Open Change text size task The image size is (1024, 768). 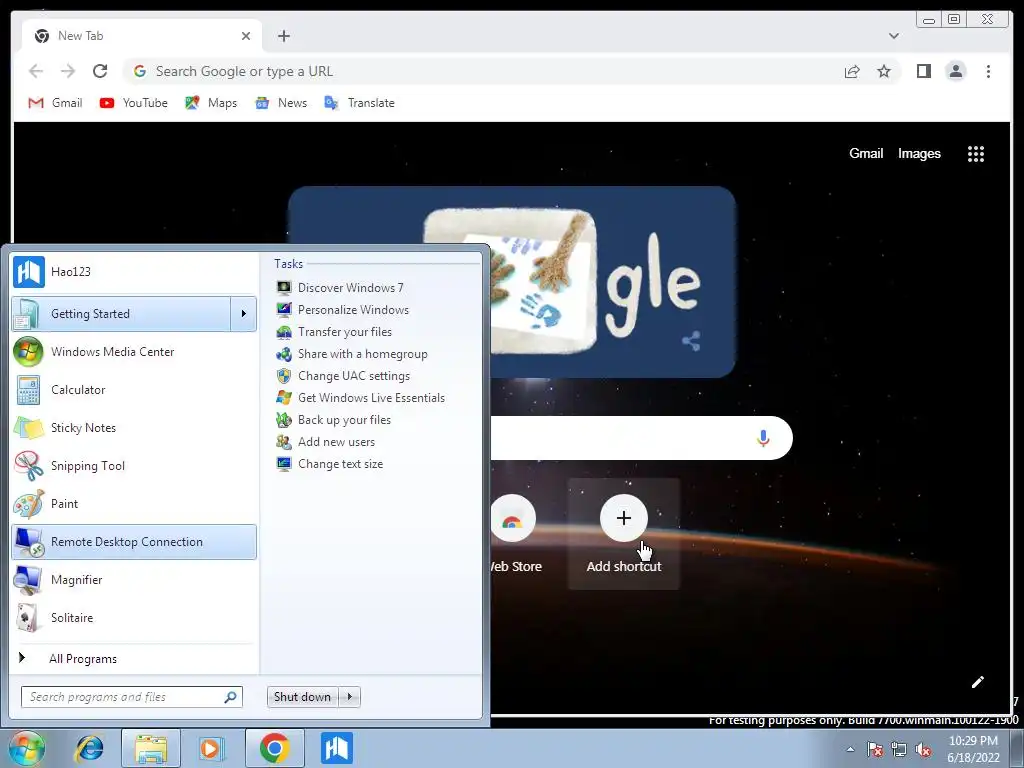[330, 464]
